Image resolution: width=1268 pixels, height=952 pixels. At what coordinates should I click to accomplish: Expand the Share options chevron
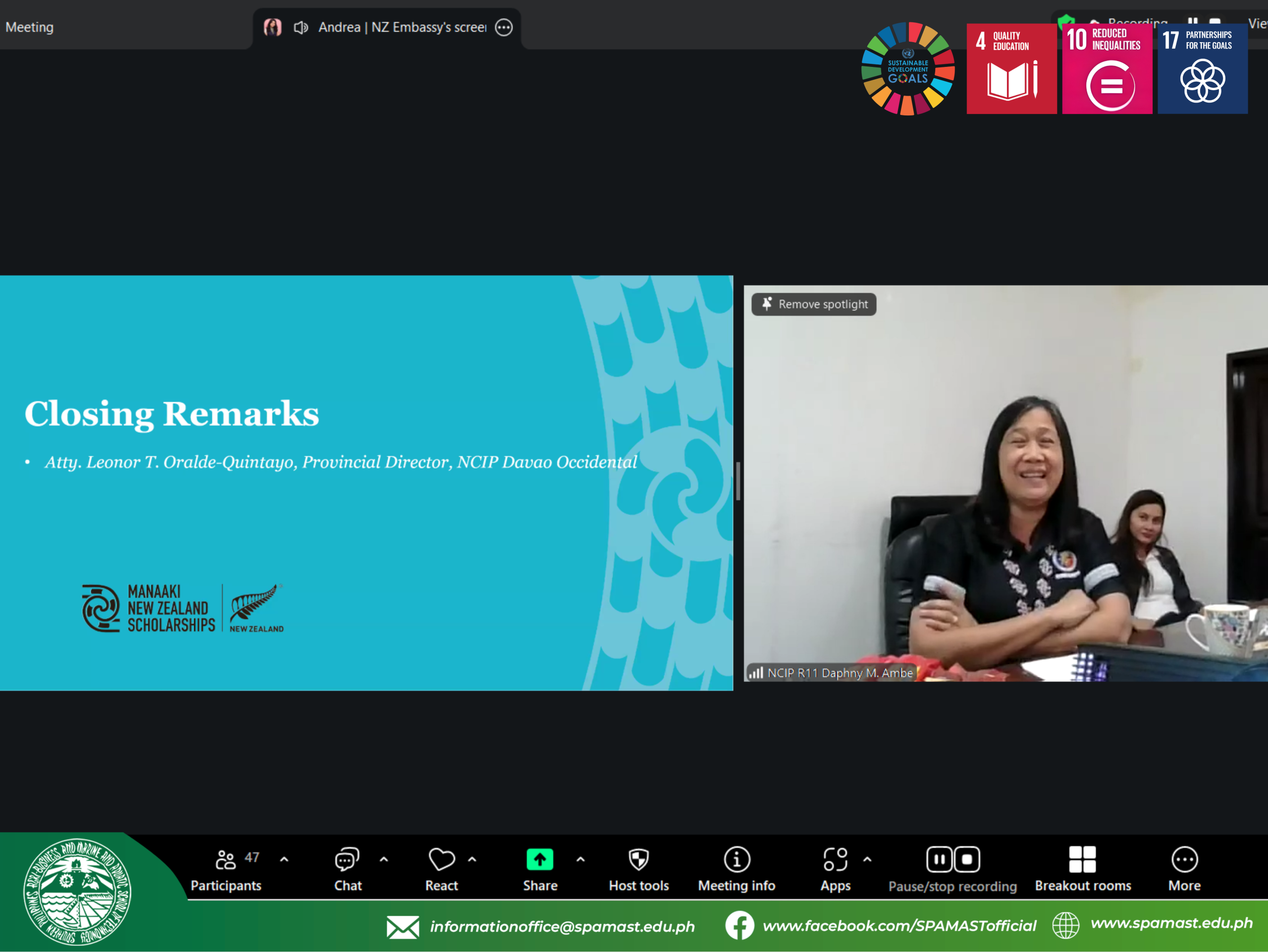[580, 859]
